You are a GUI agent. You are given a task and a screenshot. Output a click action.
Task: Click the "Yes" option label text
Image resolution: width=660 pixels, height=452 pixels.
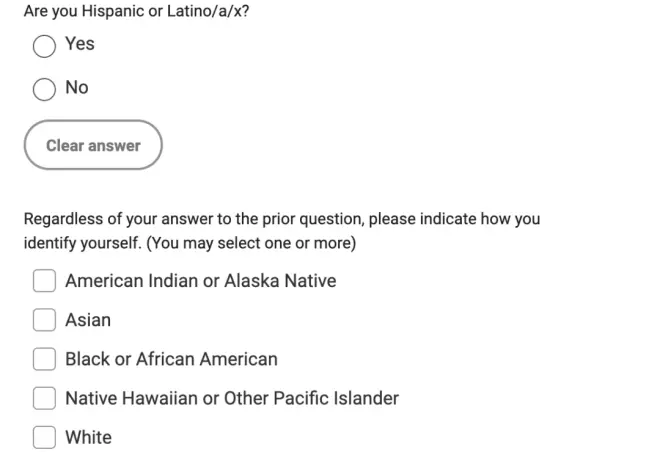(80, 44)
